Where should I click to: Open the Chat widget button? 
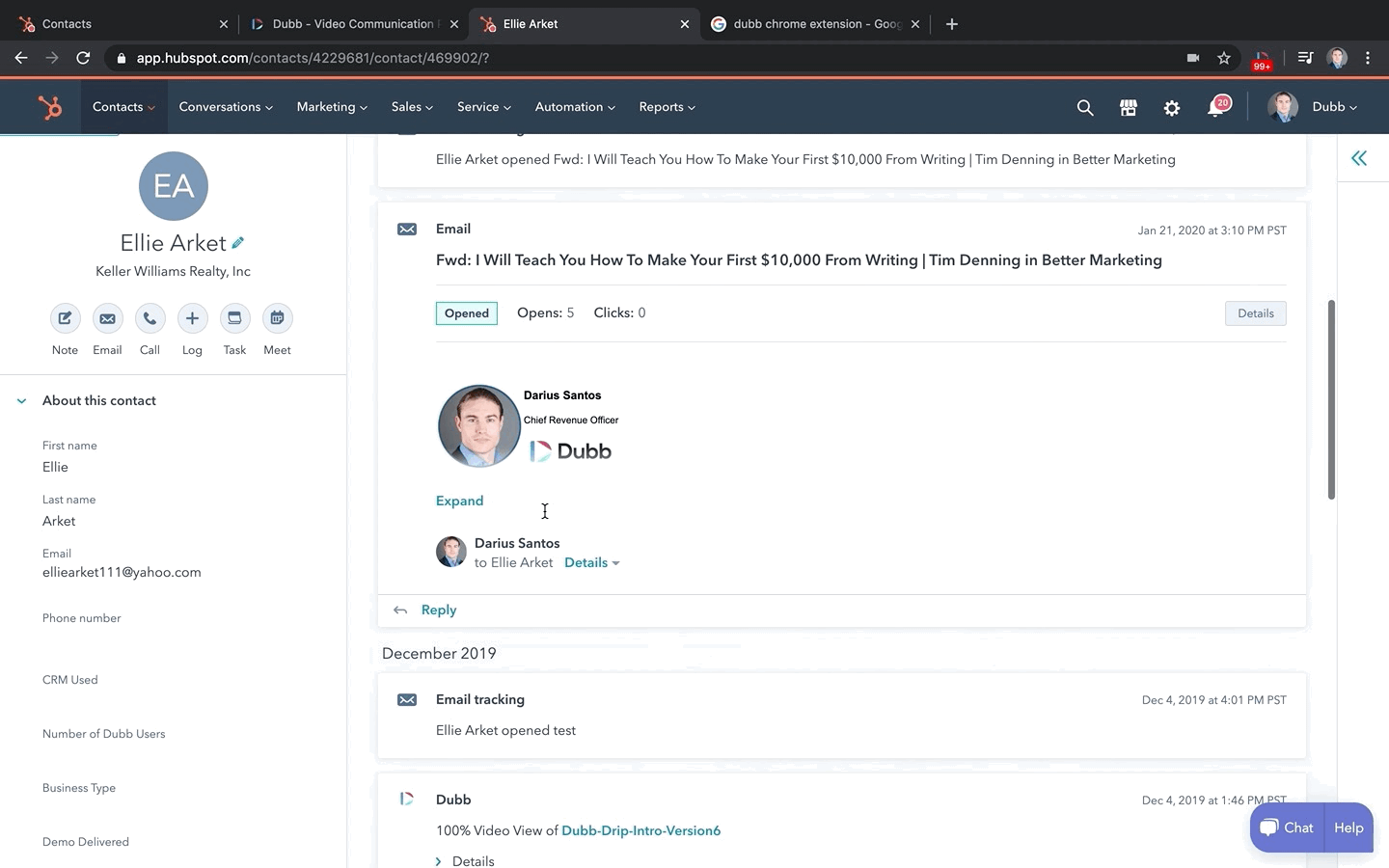point(1287,827)
